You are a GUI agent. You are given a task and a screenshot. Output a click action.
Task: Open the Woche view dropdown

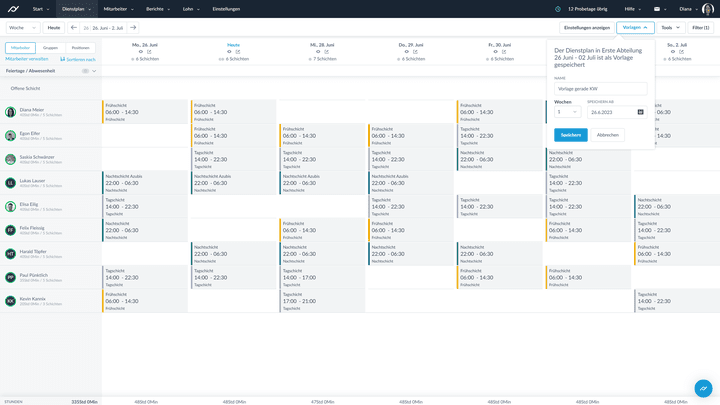point(22,28)
